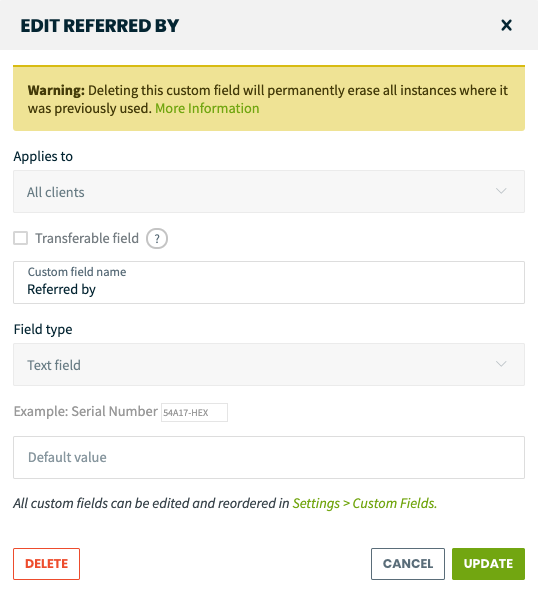The height and width of the screenshot is (594, 538).
Task: Delete this custom field
Action: coord(47,564)
